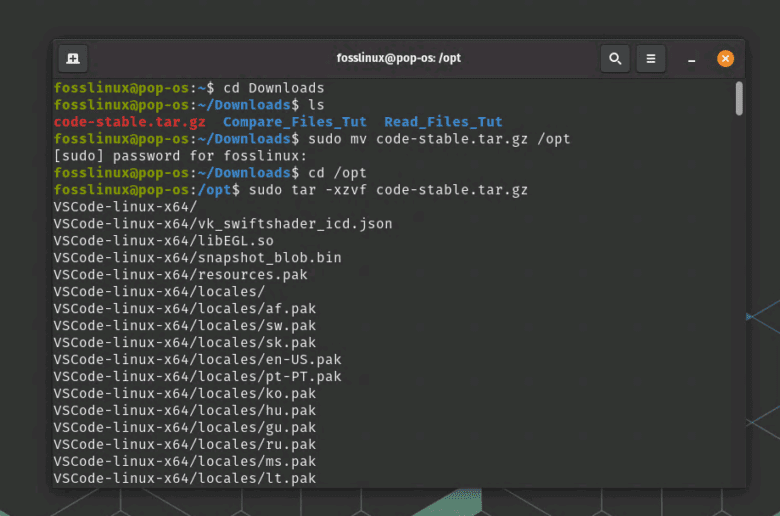
Task: Click the 'VSCode-linux-x64/locales/' output line
Action: point(159,291)
